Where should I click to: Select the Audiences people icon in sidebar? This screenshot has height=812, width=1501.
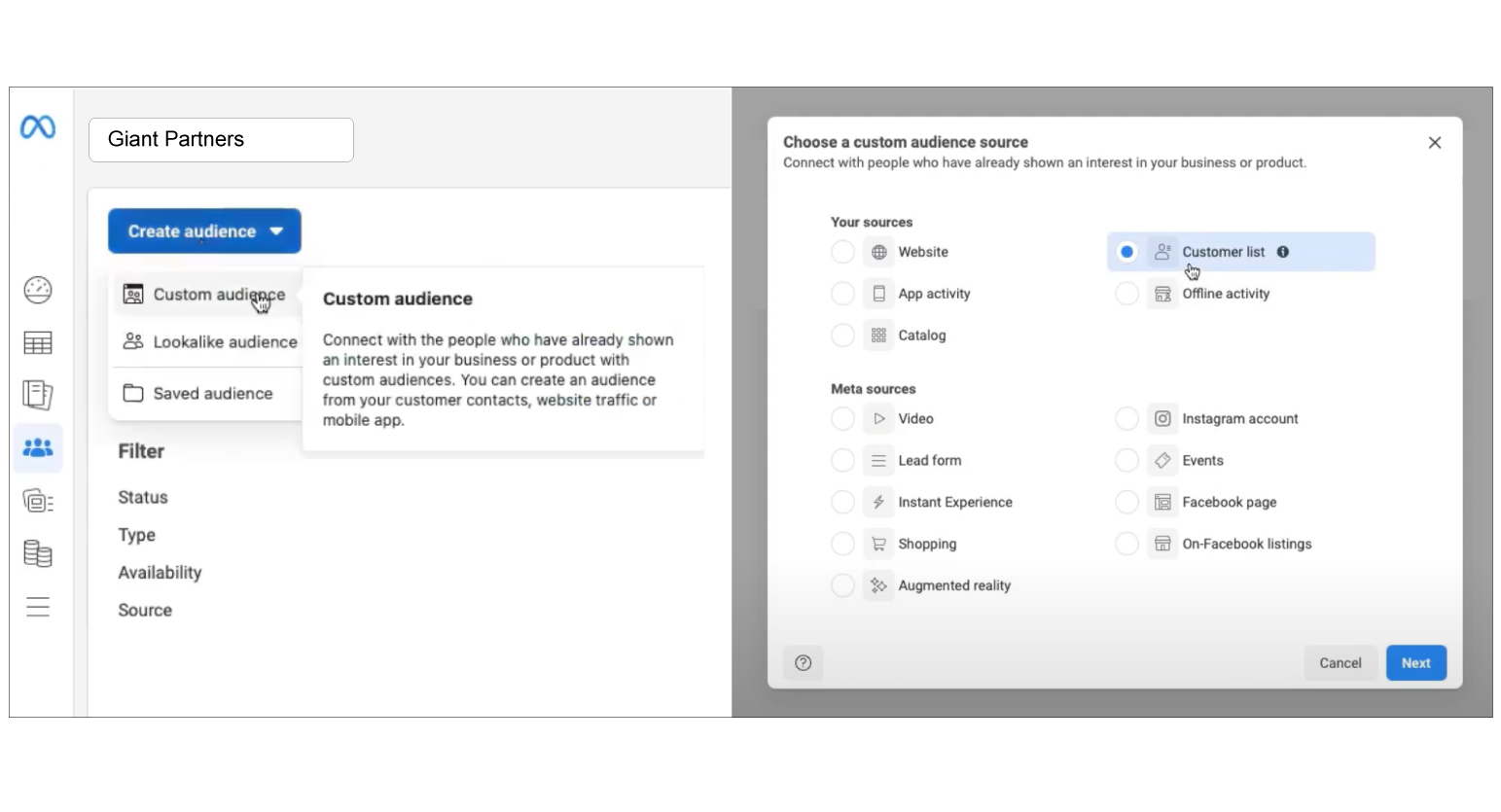38,448
